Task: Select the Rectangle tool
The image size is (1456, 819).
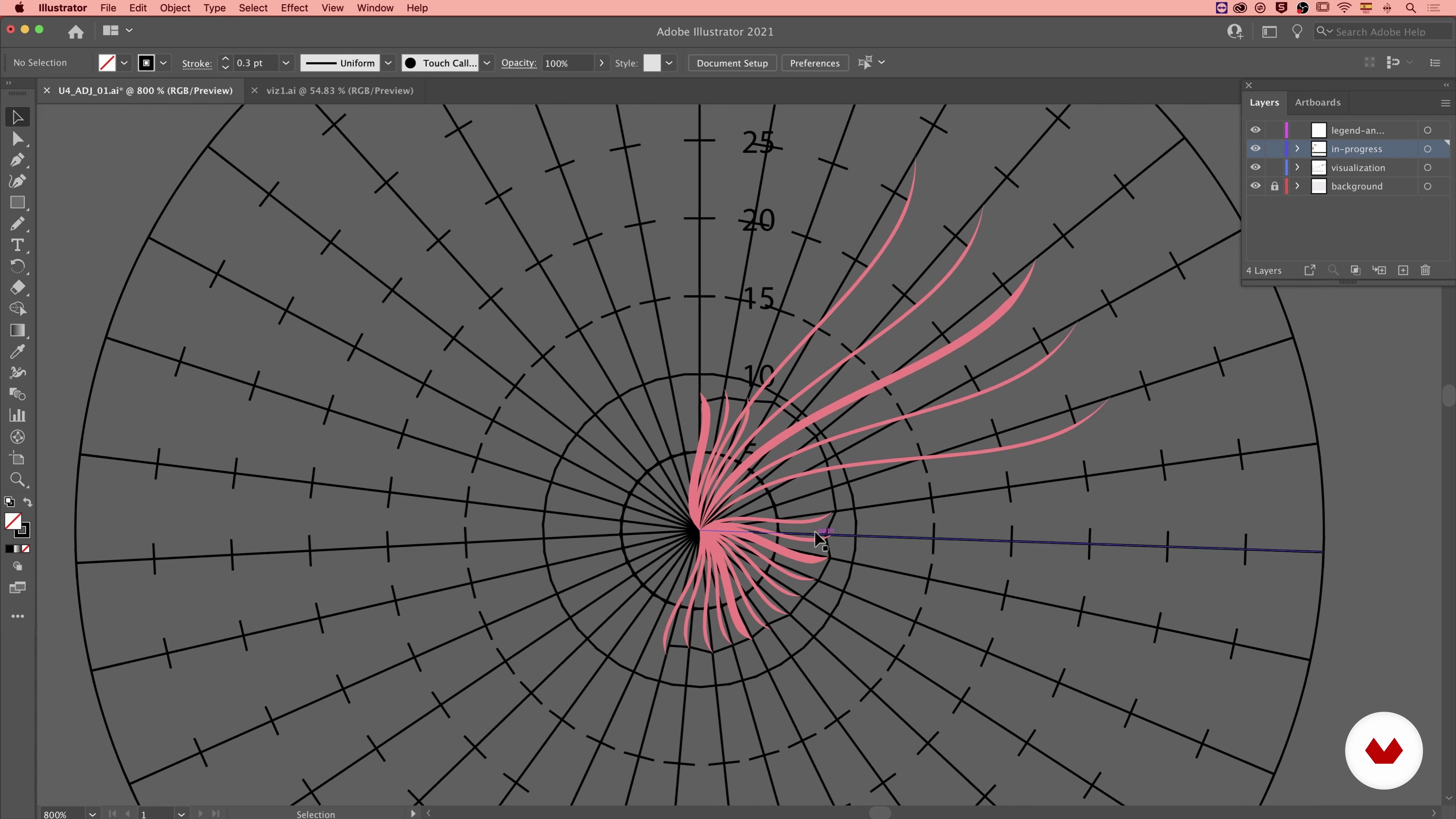Action: (x=17, y=202)
